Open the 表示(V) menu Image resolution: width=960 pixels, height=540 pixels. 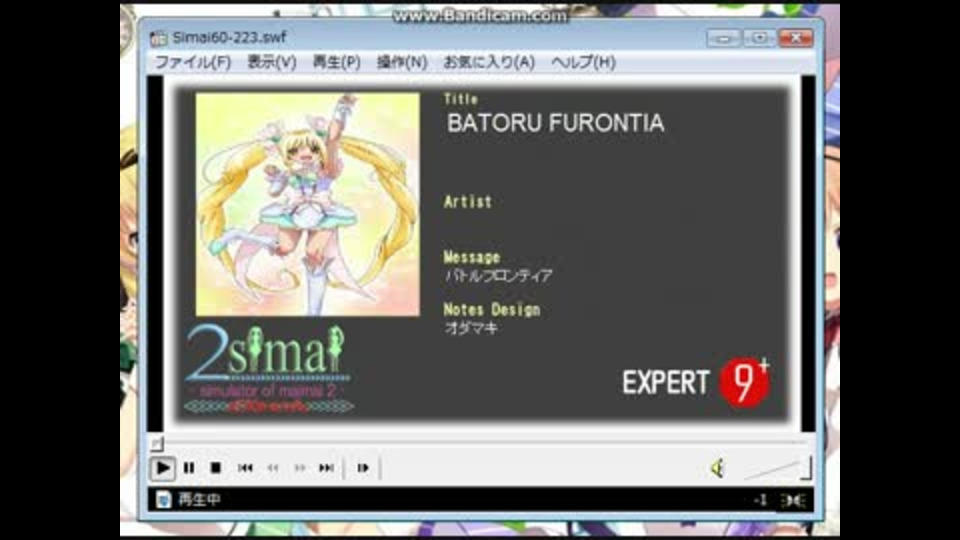coord(272,62)
